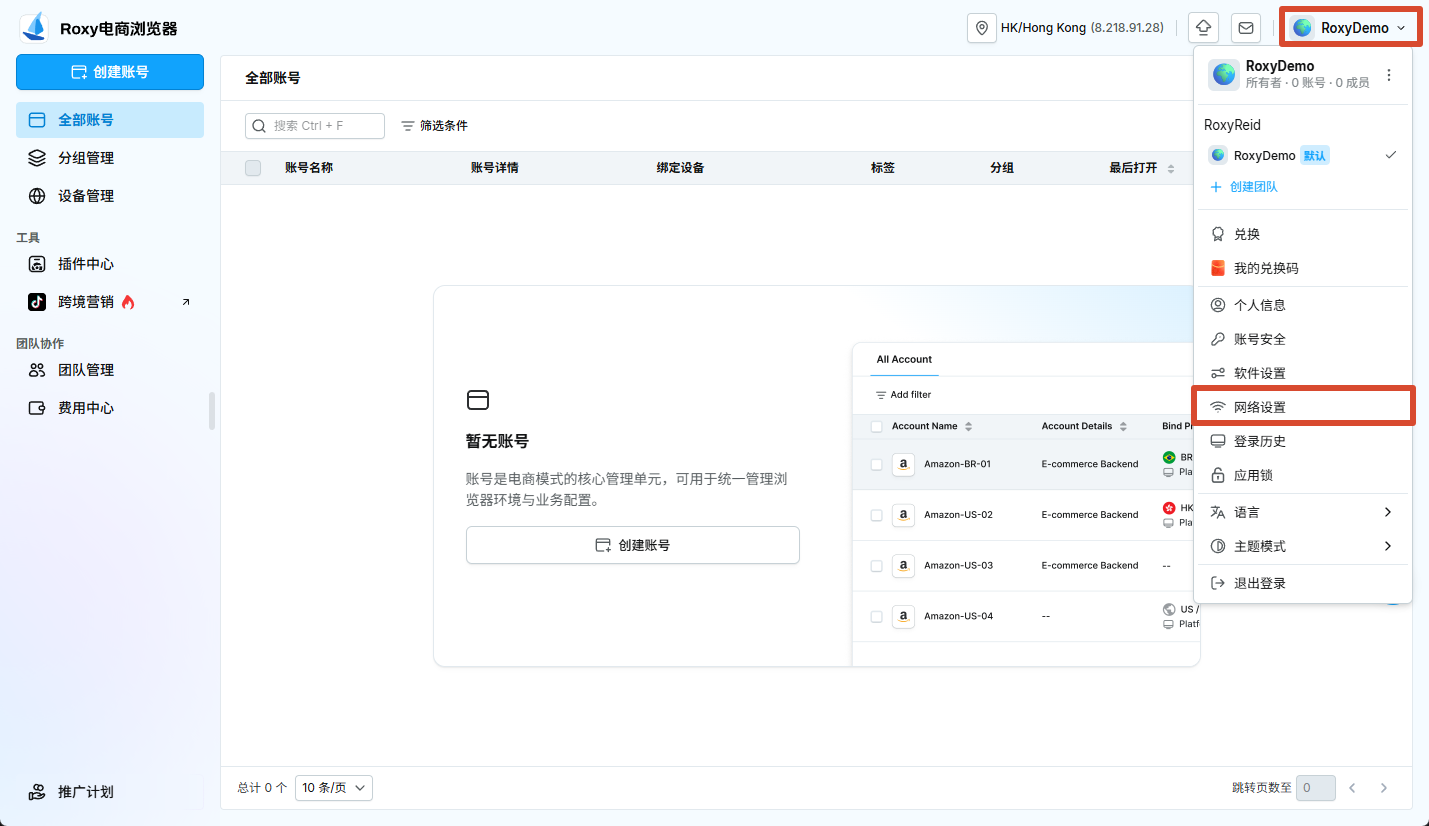Click the location pin icon in header
The width and height of the screenshot is (1429, 826).
(x=982, y=28)
